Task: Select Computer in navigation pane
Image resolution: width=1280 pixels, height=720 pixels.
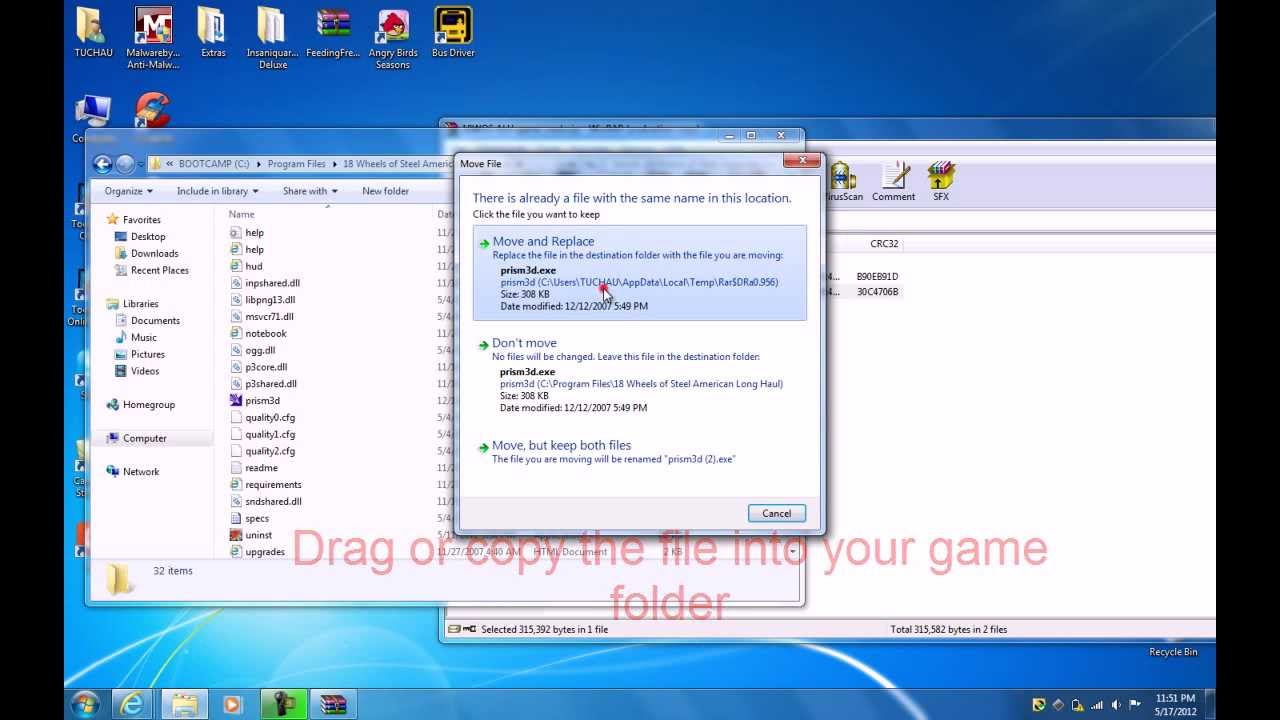Action: click(144, 438)
